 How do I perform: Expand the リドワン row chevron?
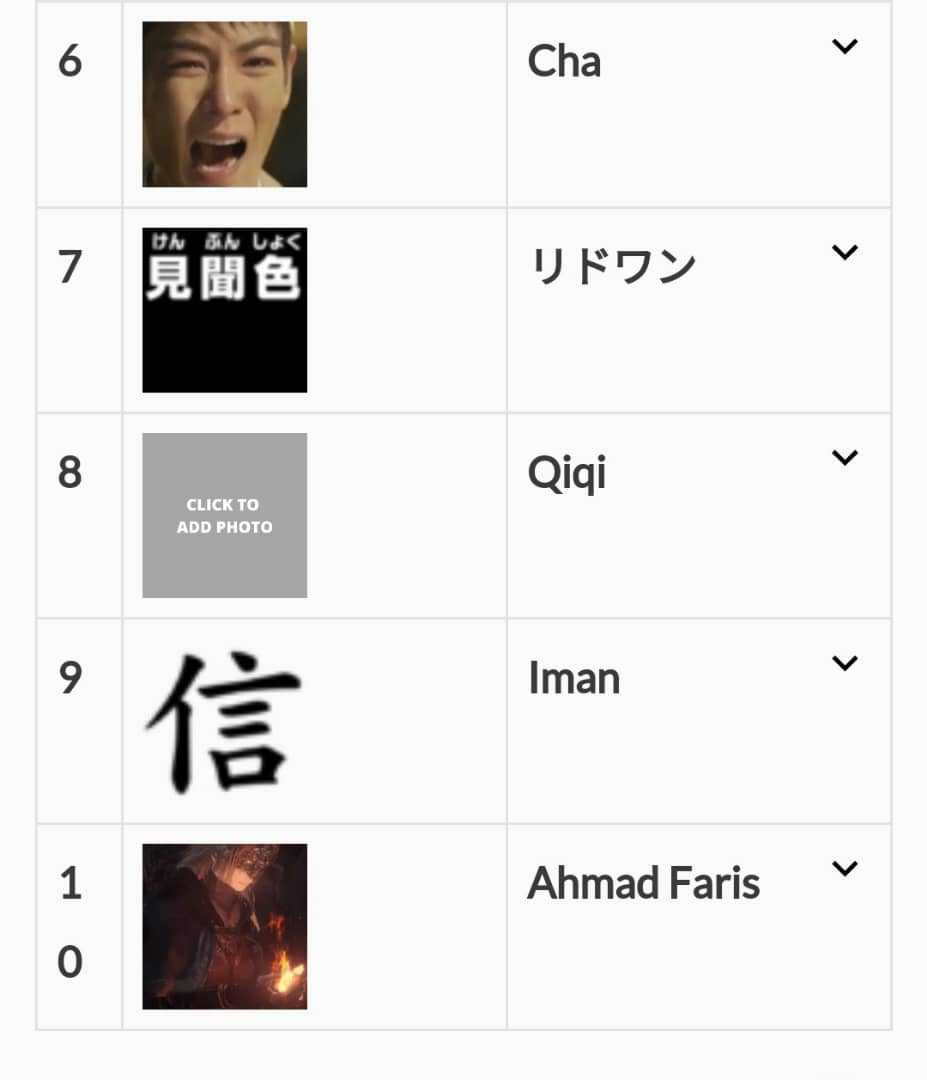tap(844, 252)
